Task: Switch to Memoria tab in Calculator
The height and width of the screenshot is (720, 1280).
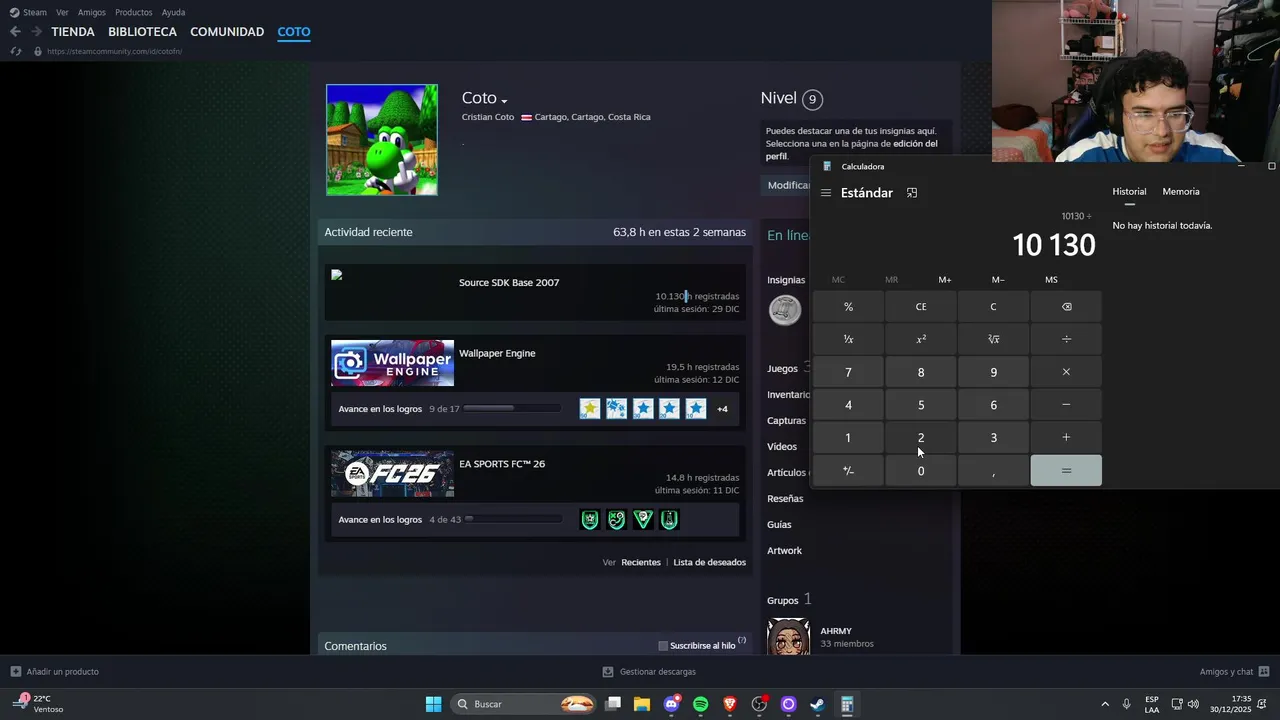Action: point(1181,192)
